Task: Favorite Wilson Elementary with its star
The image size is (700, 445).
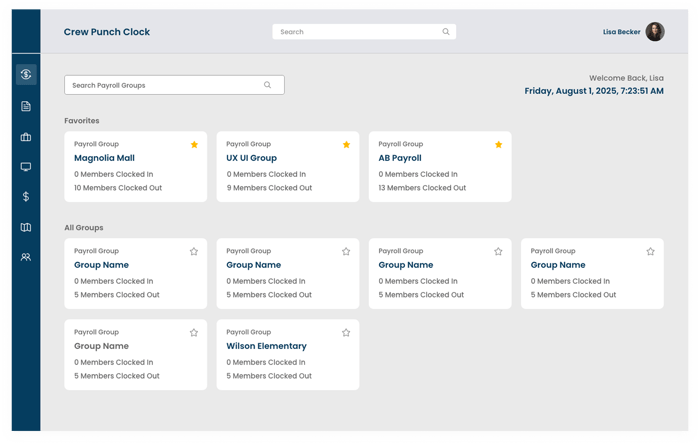Action: pos(346,332)
